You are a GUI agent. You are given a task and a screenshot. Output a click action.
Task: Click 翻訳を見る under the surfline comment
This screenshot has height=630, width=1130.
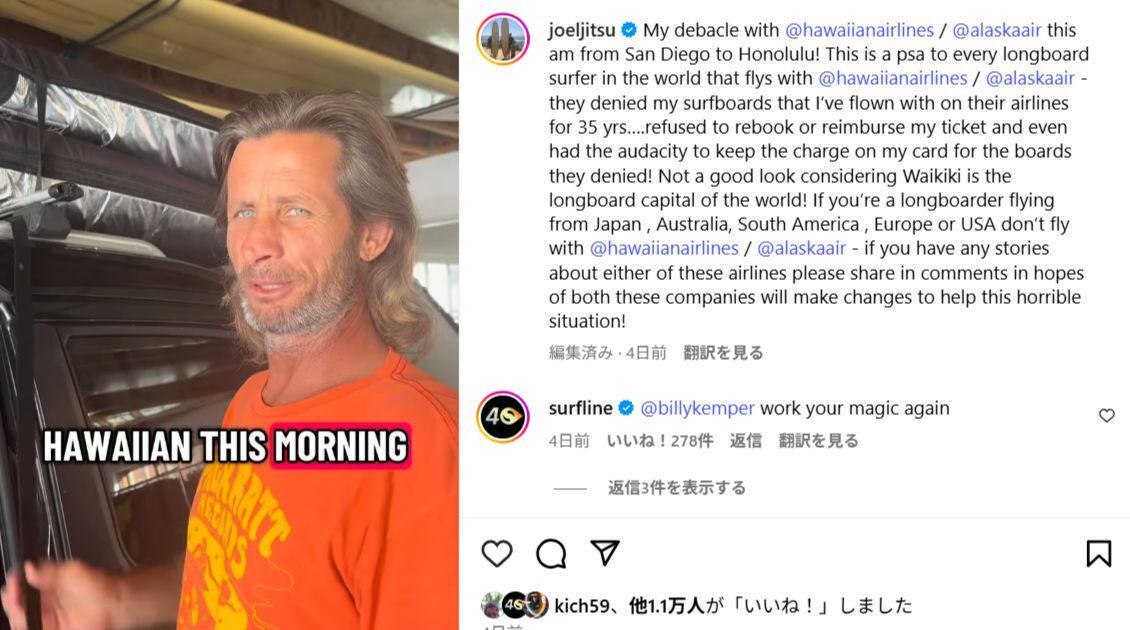[818, 440]
